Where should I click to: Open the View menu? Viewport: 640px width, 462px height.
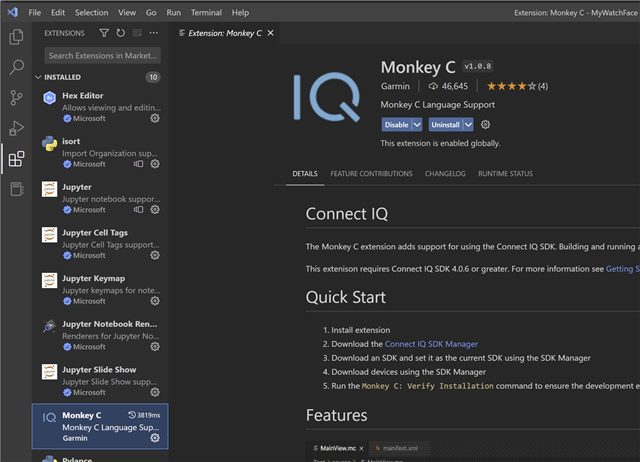click(127, 13)
